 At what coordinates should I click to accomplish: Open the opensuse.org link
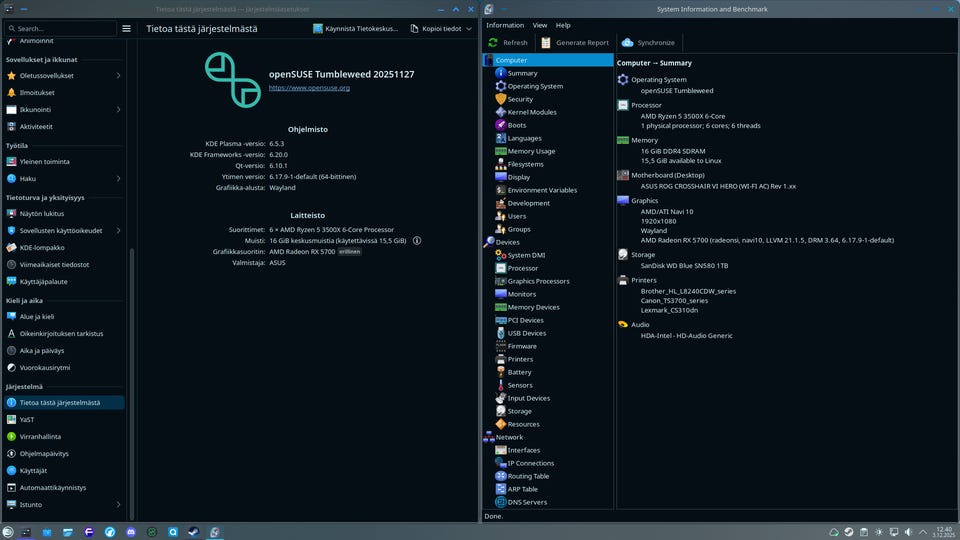[309, 88]
